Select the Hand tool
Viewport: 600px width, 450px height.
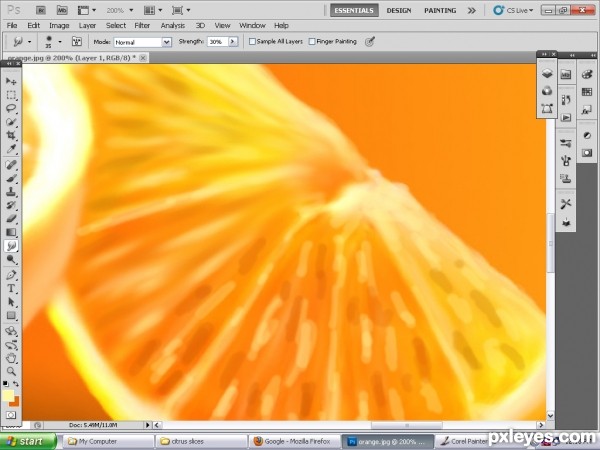point(11,358)
